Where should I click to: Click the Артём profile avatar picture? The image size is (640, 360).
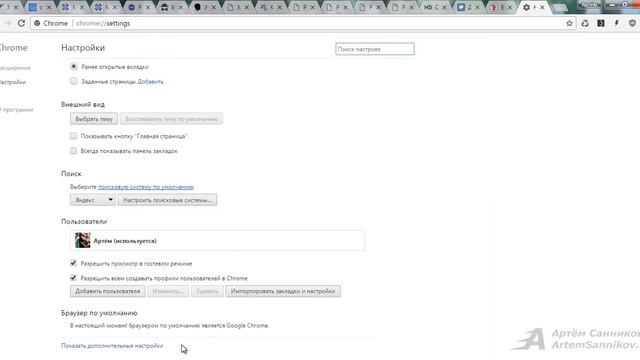click(x=82, y=240)
